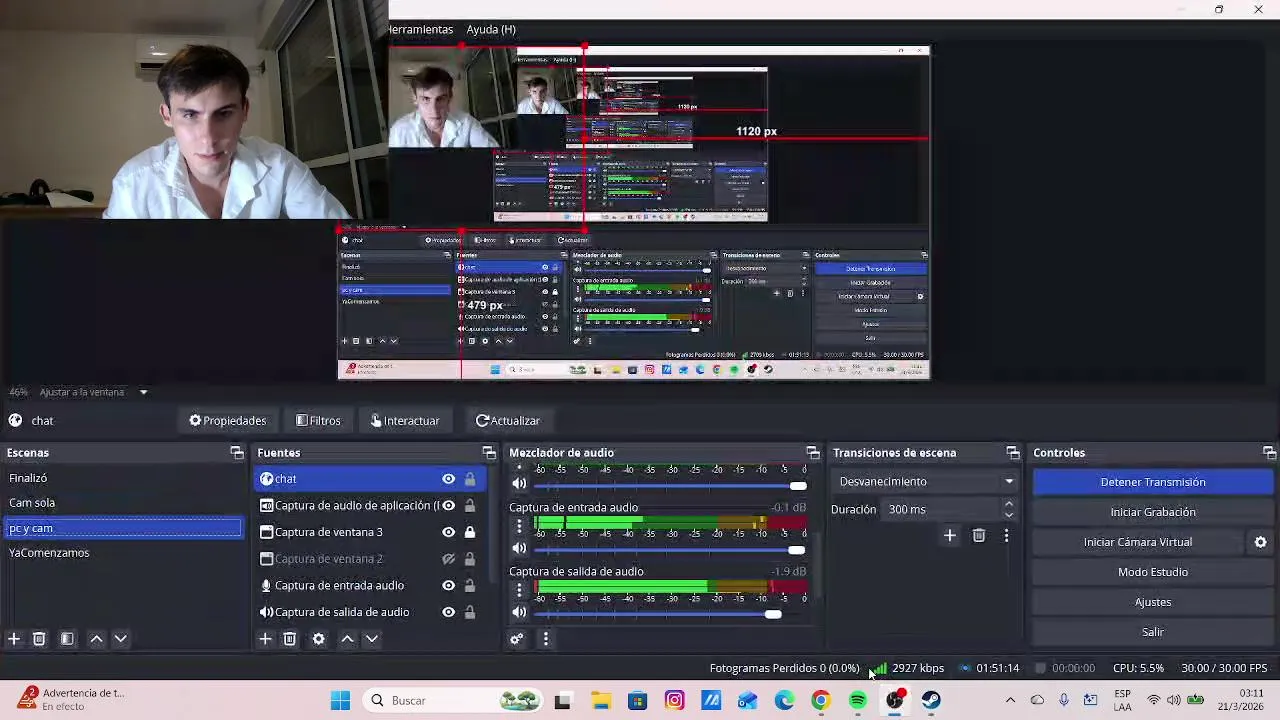Viewport: 1280px width, 720px height.
Task: Open Ajustes settings
Action: (x=1153, y=602)
